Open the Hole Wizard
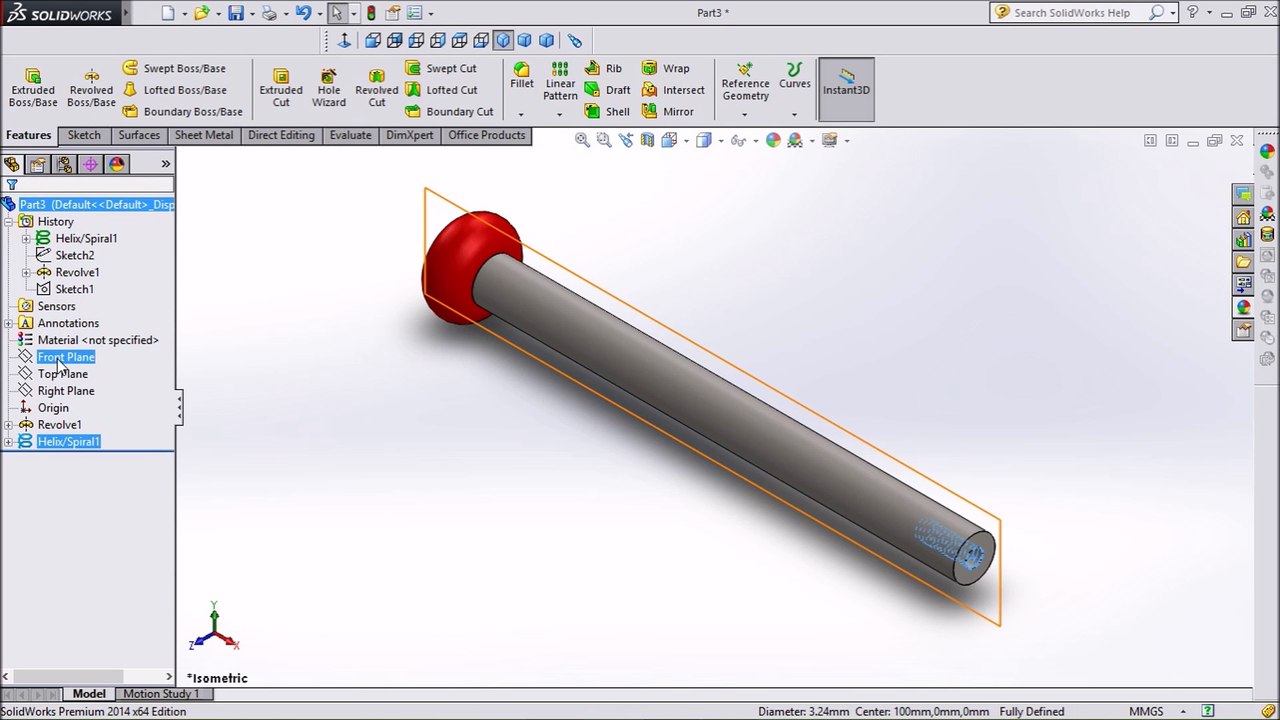The height and width of the screenshot is (720, 1280). point(328,88)
